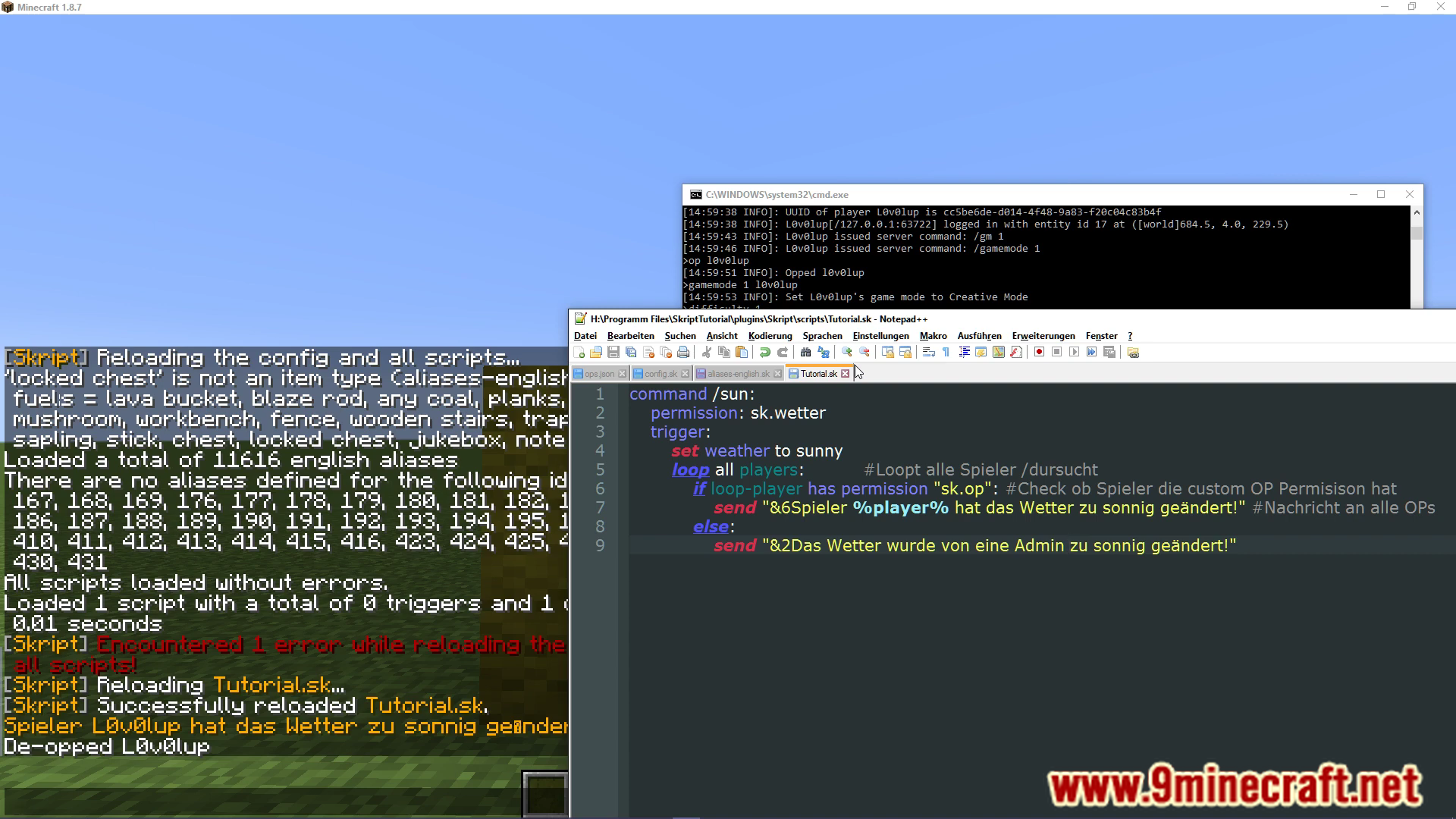Click Replace icon in toolbar
The height and width of the screenshot is (819, 1456).
[824, 352]
